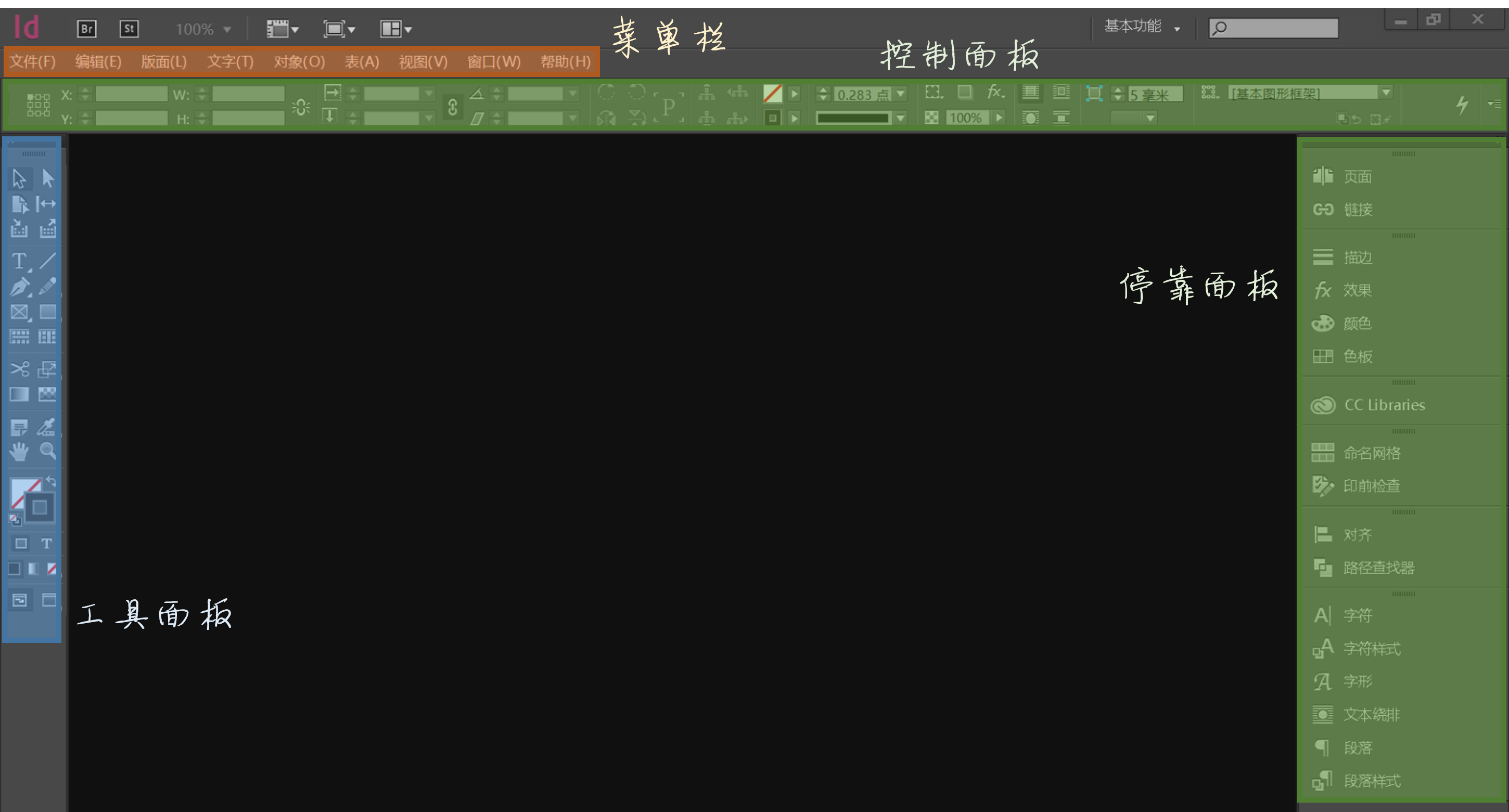
Task: Open the 编辑(E) menu
Action: tap(98, 61)
